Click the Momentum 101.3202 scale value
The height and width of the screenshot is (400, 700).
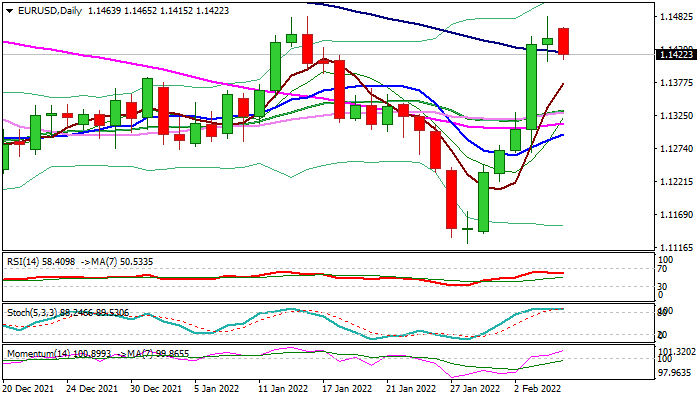tap(677, 352)
